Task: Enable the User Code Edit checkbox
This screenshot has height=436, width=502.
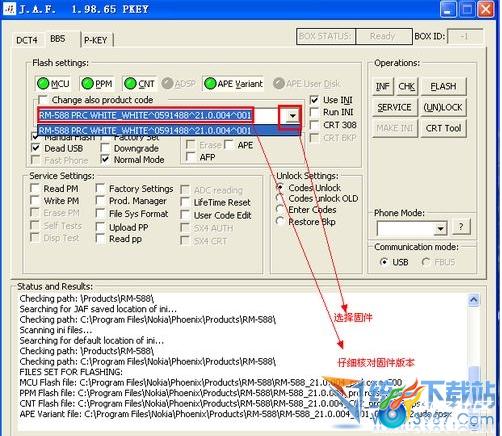Action: click(185, 215)
